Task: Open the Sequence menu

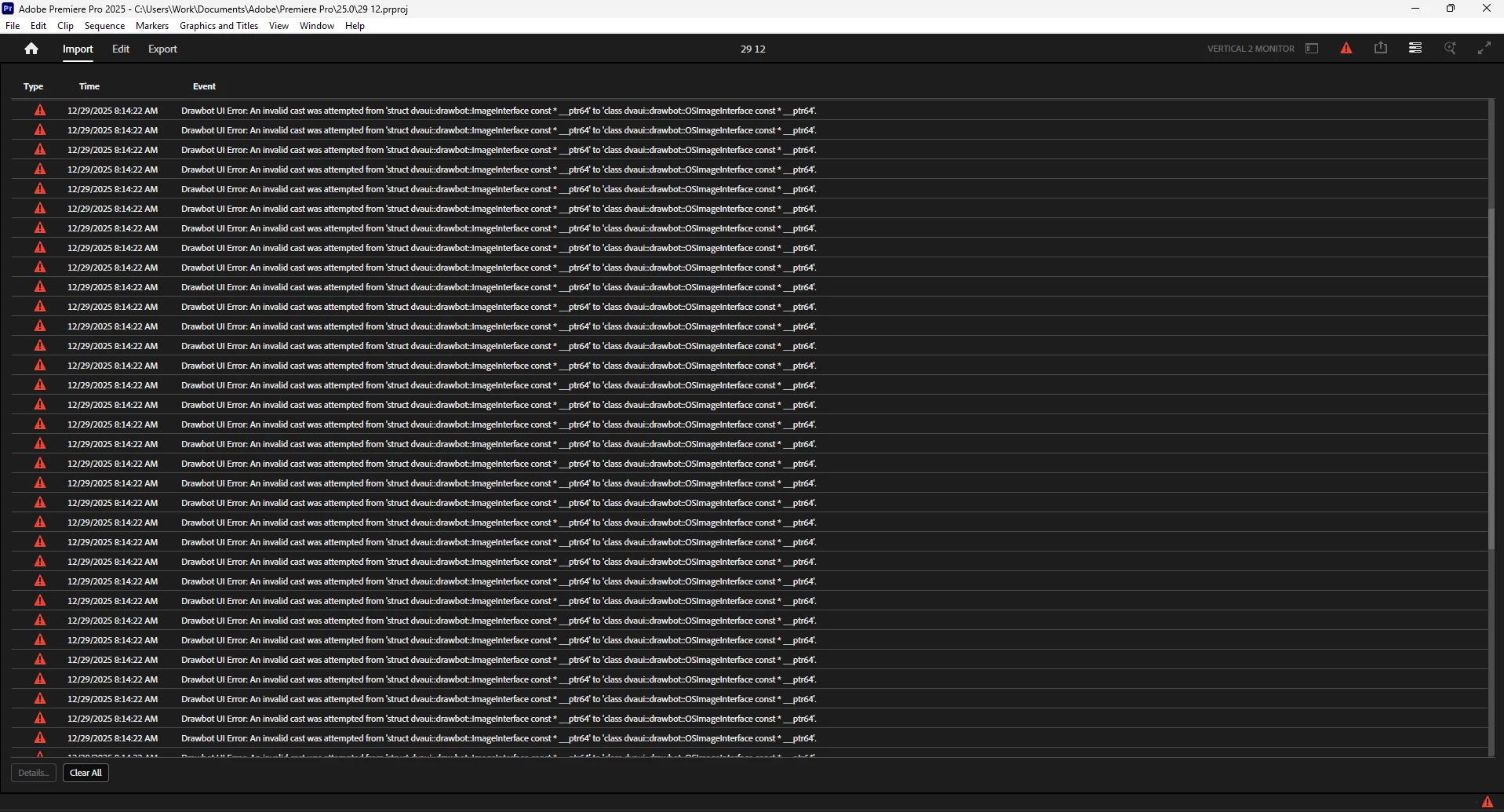Action: coord(104,26)
